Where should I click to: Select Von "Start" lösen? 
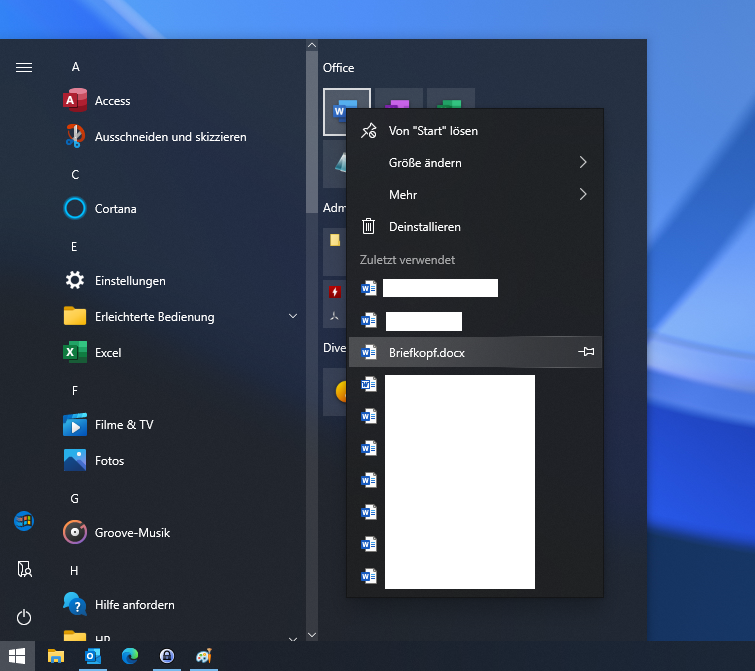[x=475, y=130]
